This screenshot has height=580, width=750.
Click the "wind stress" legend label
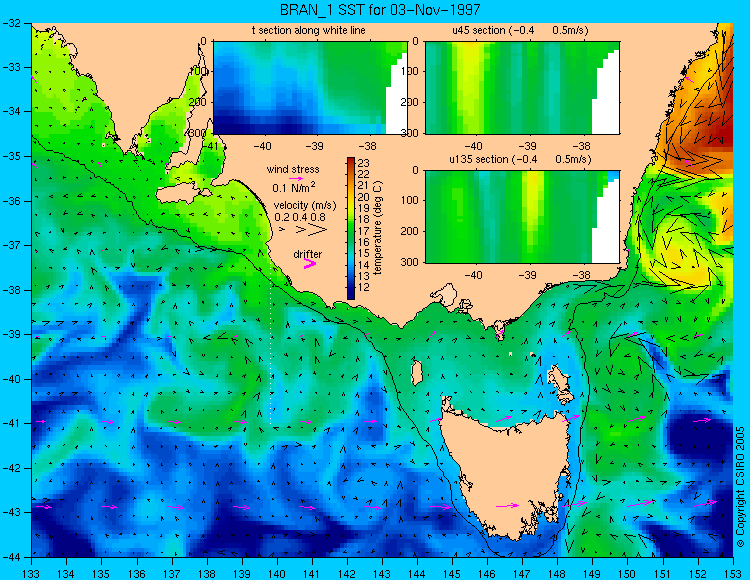tap(293, 169)
